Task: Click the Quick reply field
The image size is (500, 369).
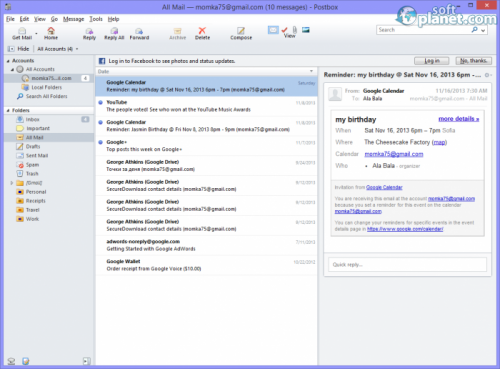Action: pyautogui.click(x=407, y=265)
